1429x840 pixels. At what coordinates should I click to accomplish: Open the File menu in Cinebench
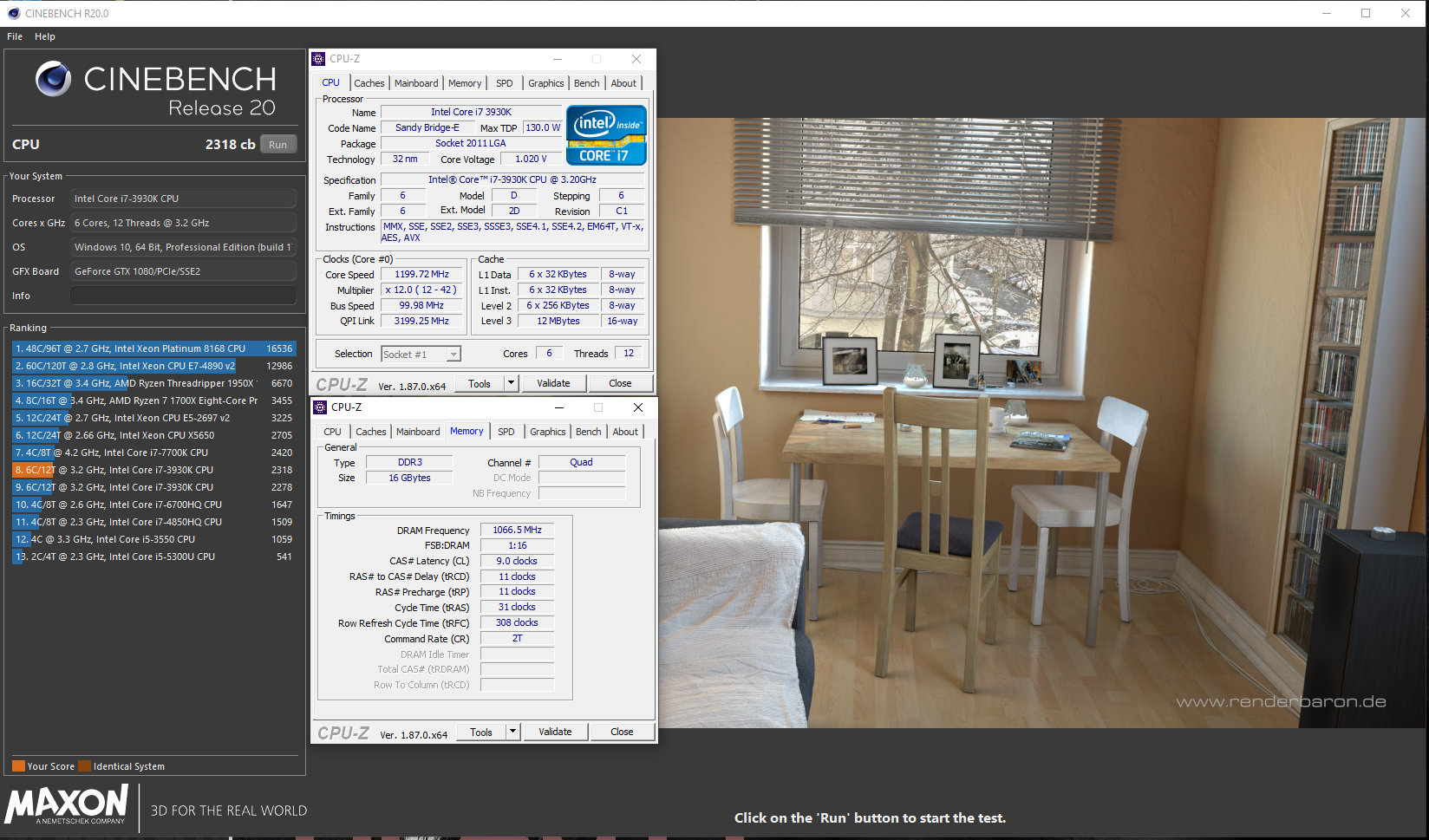point(15,36)
